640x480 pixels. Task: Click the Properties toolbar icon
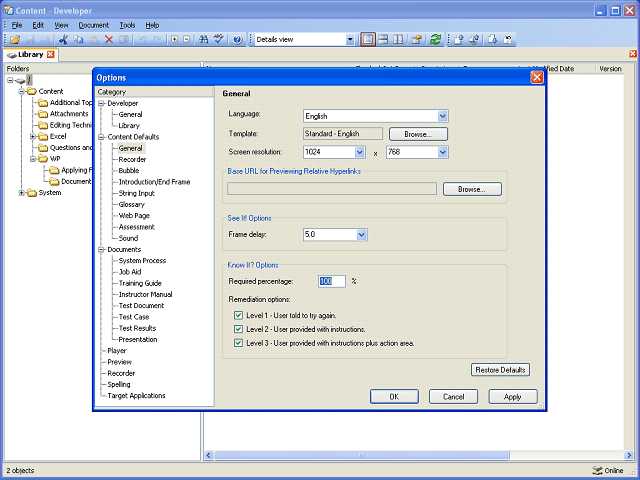(x=416, y=40)
